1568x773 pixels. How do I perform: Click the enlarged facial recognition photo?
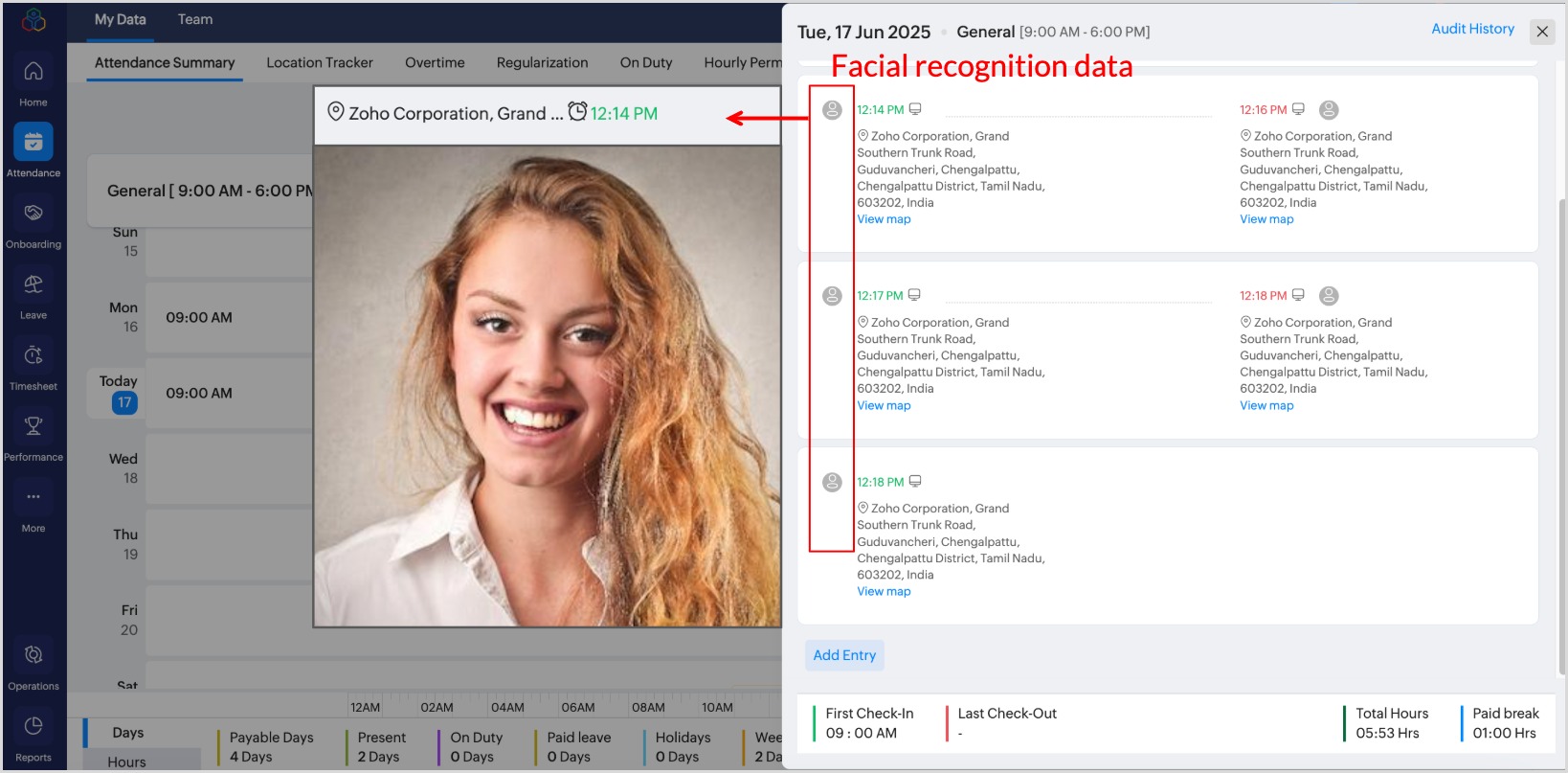point(548,386)
